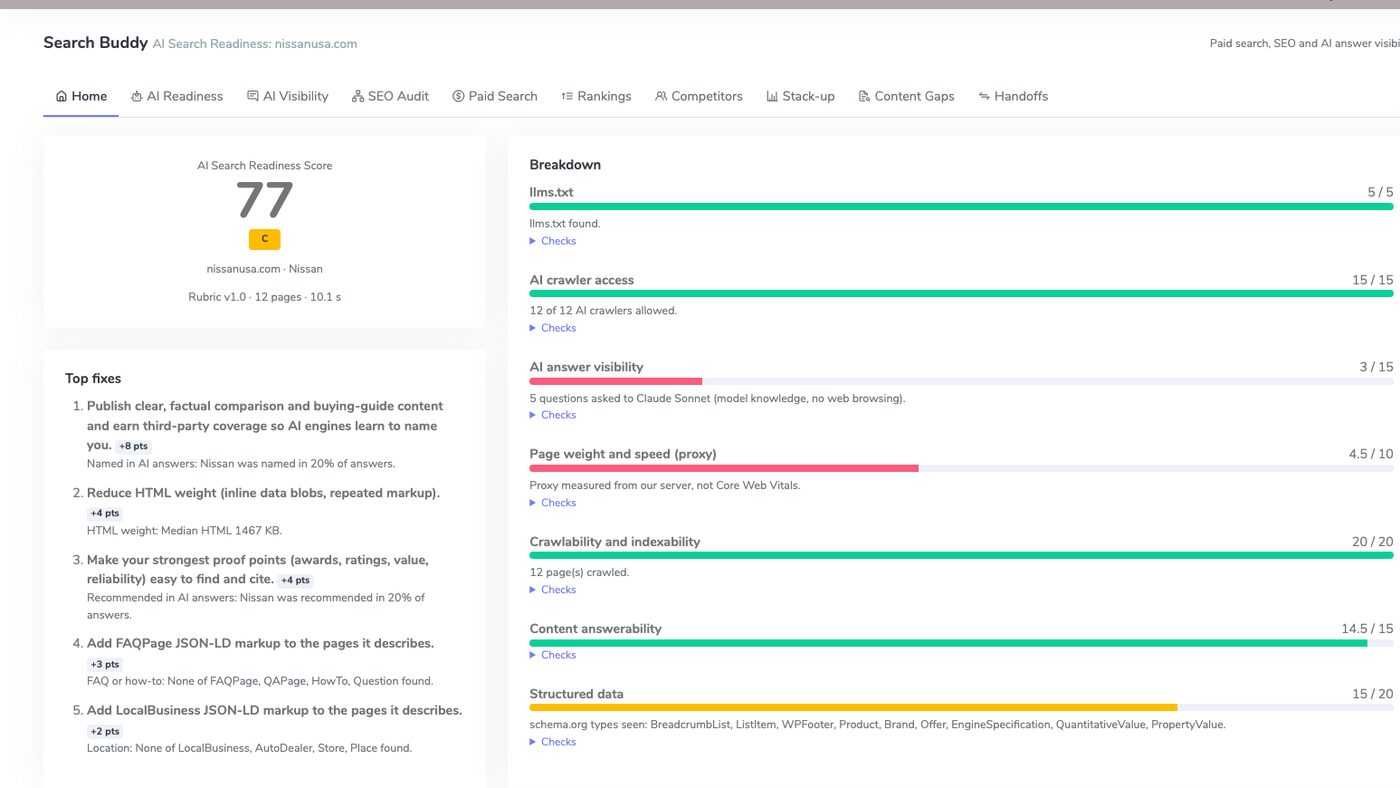The height and width of the screenshot is (788, 1400).
Task: Click the llms.txt green progress bar
Action: [x=961, y=207]
